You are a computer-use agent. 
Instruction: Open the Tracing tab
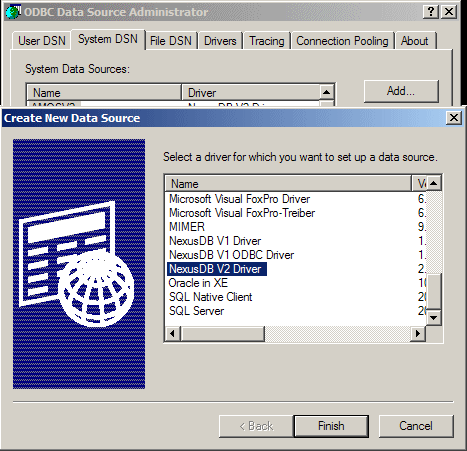coord(267,41)
